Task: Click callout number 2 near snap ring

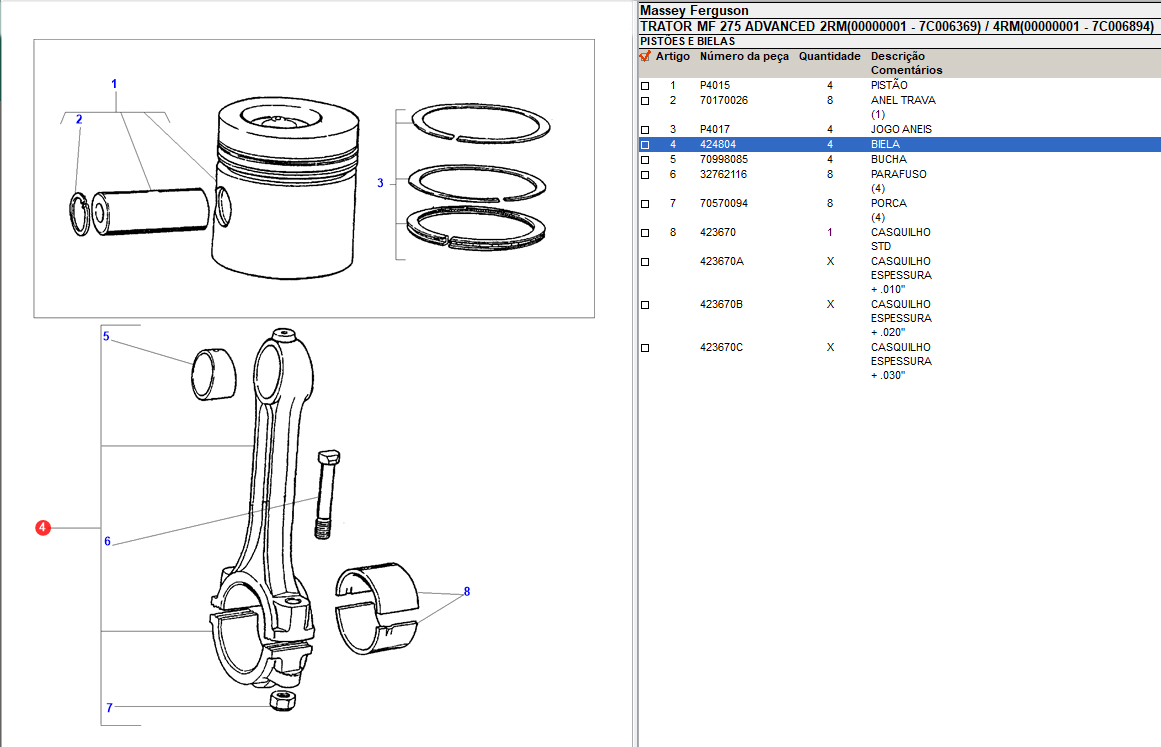Action: 79,119
